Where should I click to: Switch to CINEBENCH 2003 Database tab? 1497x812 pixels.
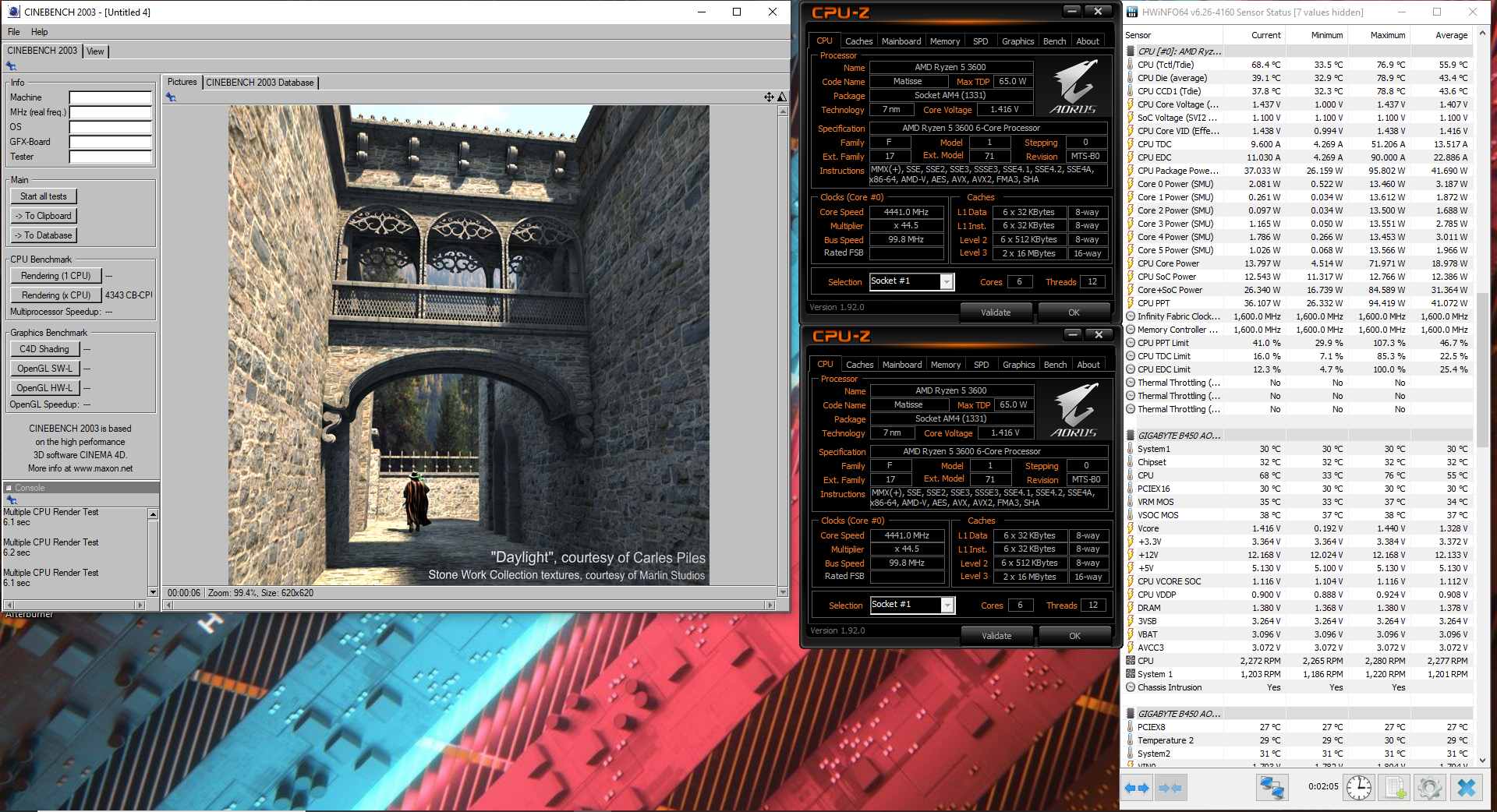point(260,83)
